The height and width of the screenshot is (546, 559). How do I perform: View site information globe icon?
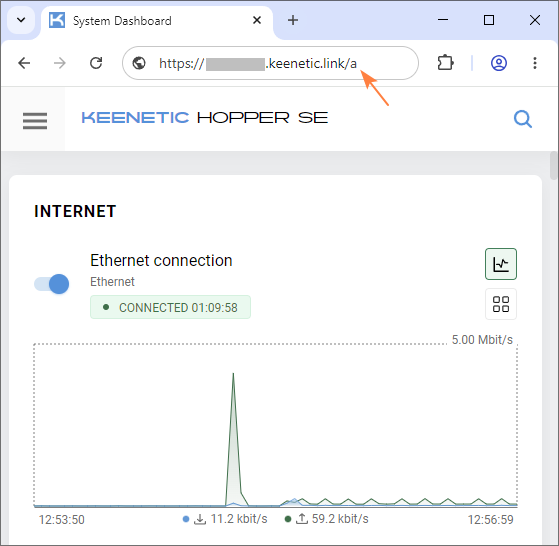139,63
